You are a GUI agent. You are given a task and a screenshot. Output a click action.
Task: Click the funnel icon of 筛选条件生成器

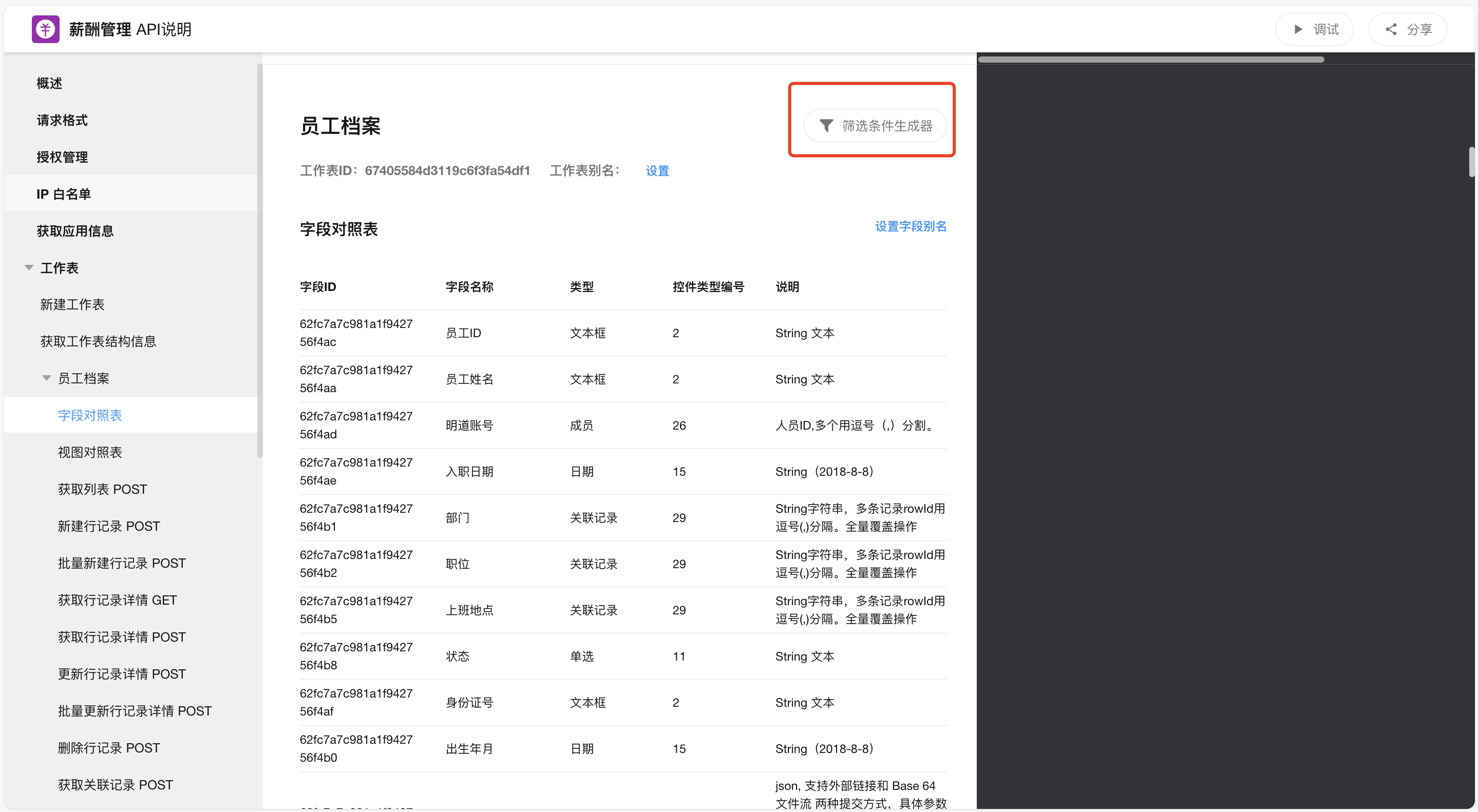coord(826,126)
